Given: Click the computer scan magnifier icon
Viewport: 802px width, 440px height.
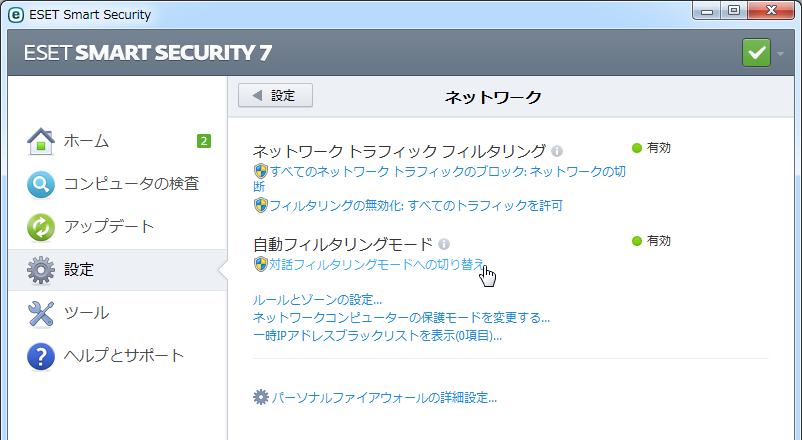Looking at the screenshot, I should 40,184.
